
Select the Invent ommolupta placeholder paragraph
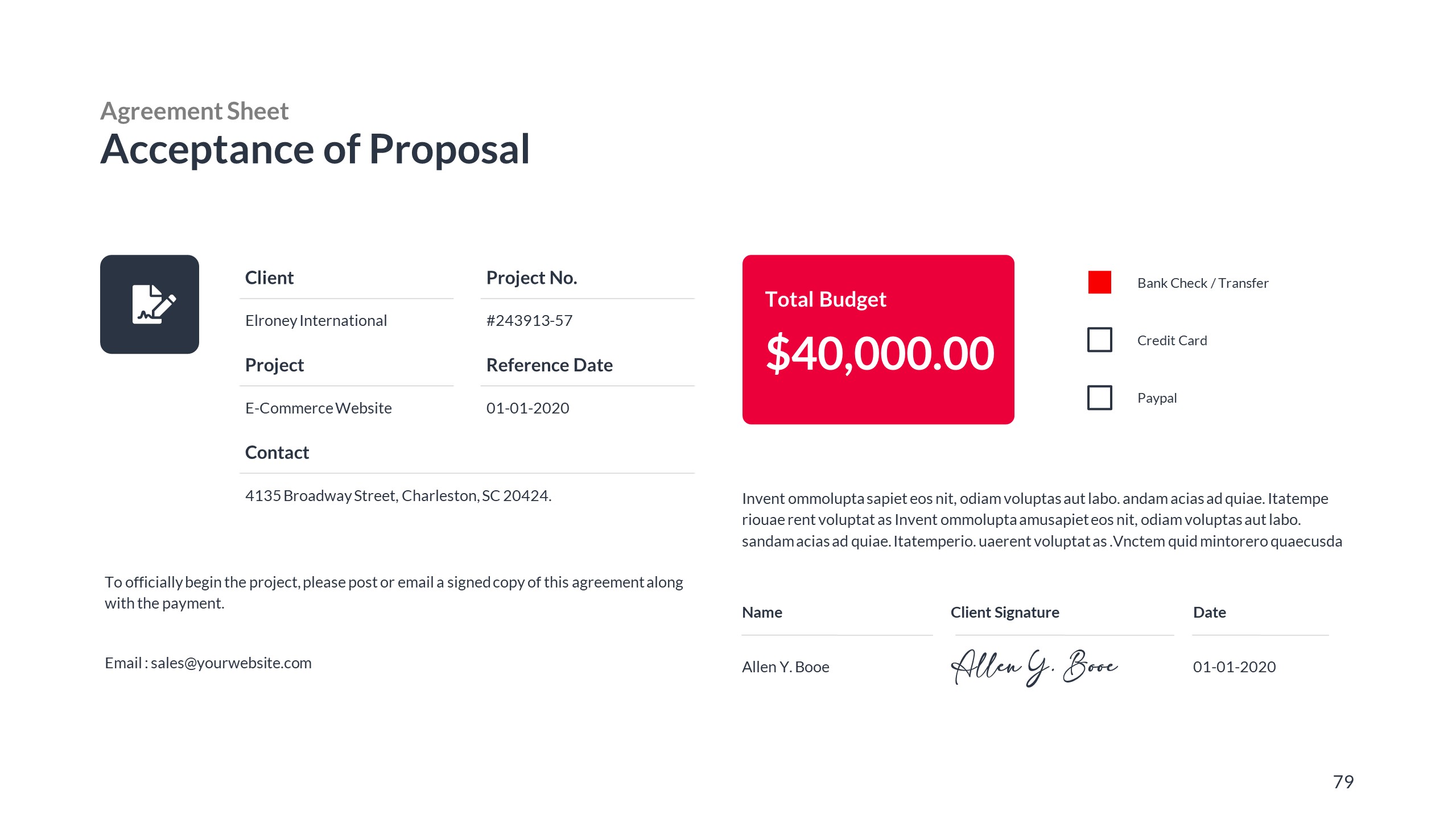click(1041, 520)
